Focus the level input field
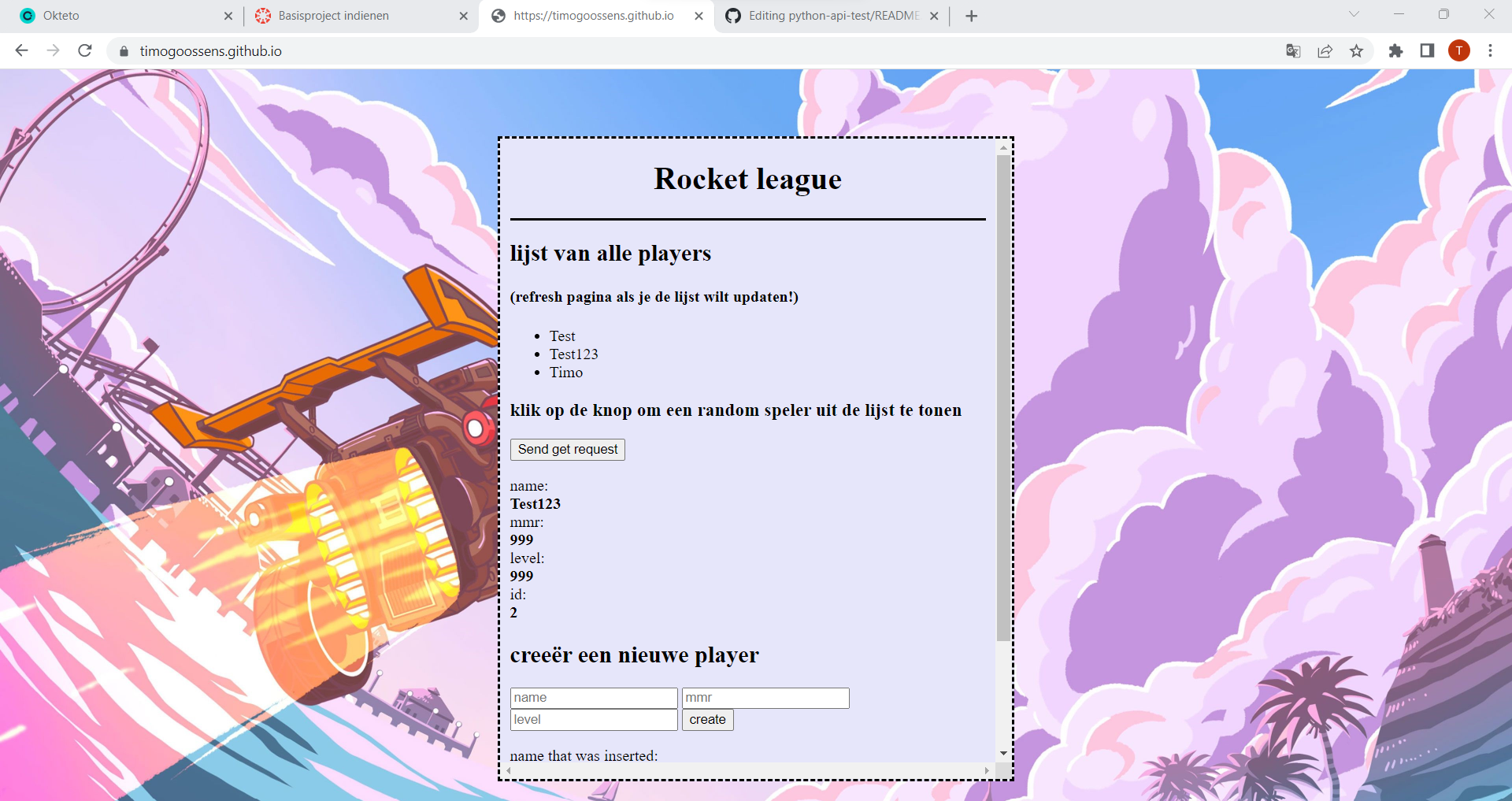 [594, 720]
